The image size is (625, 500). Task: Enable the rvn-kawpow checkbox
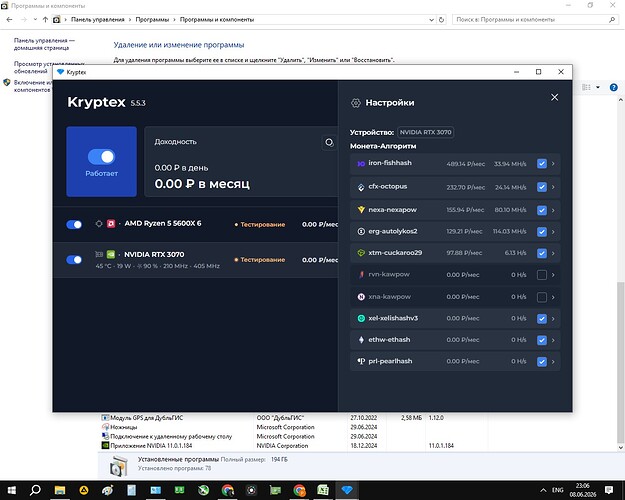(x=542, y=275)
